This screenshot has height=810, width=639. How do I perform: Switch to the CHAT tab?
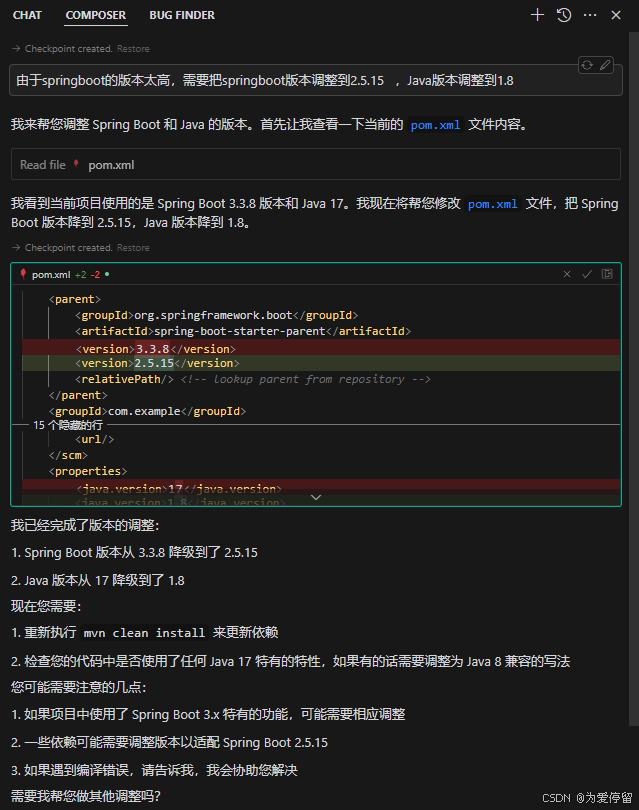[x=27, y=15]
